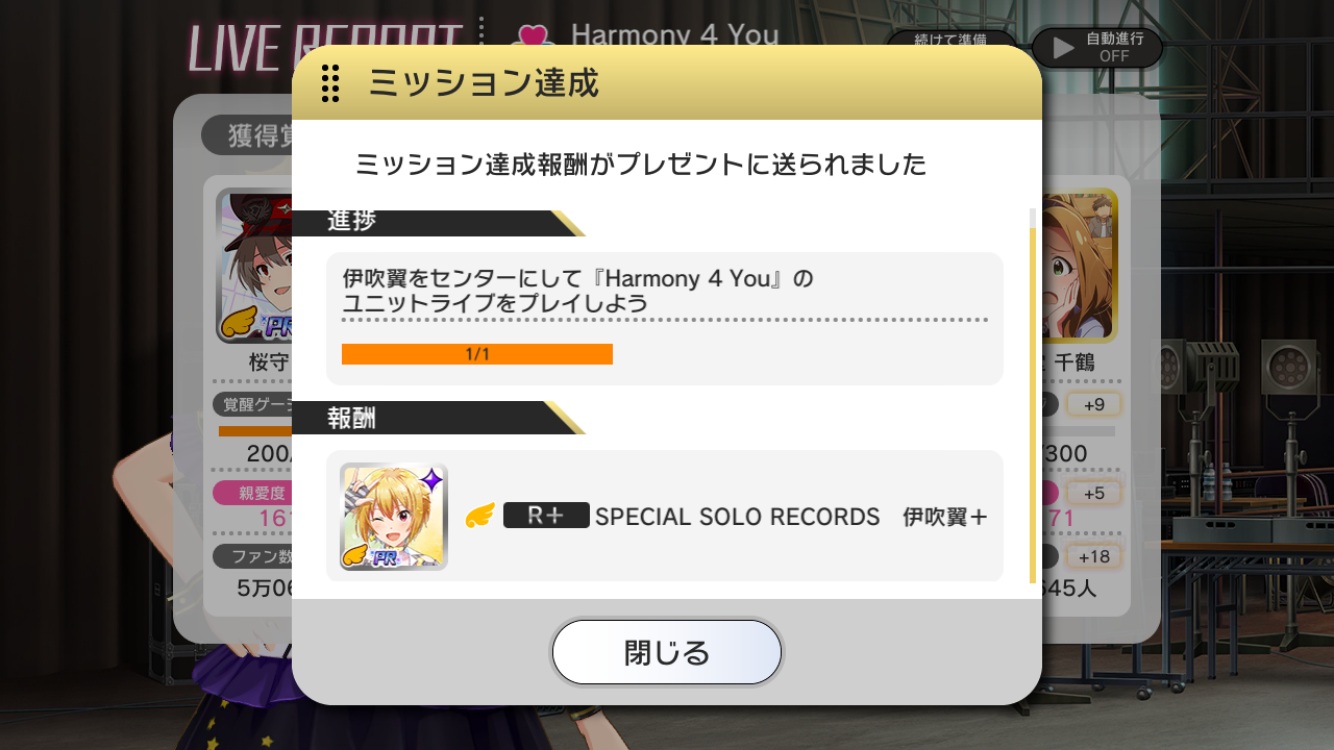1334x750 pixels.
Task: Select the orange 1/1 mission progress bar
Action: (477, 354)
